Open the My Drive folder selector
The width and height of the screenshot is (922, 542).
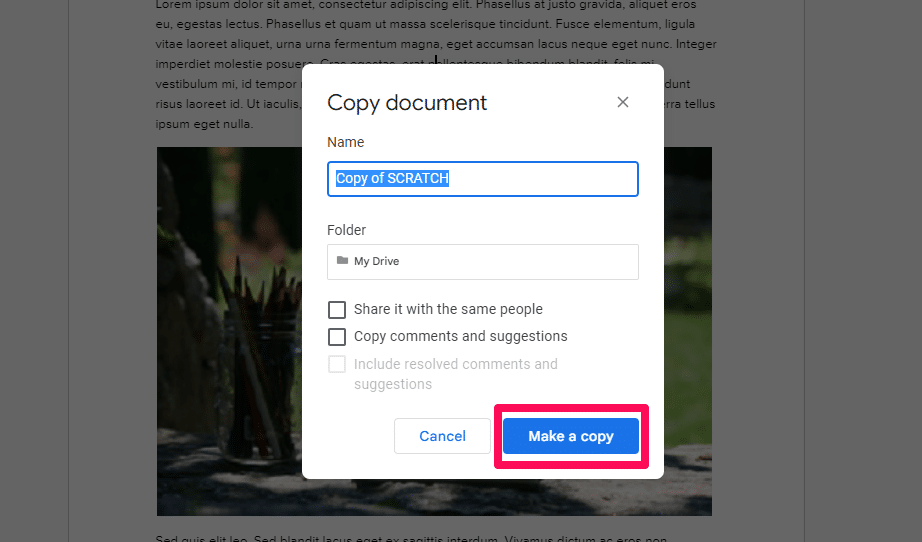483,262
